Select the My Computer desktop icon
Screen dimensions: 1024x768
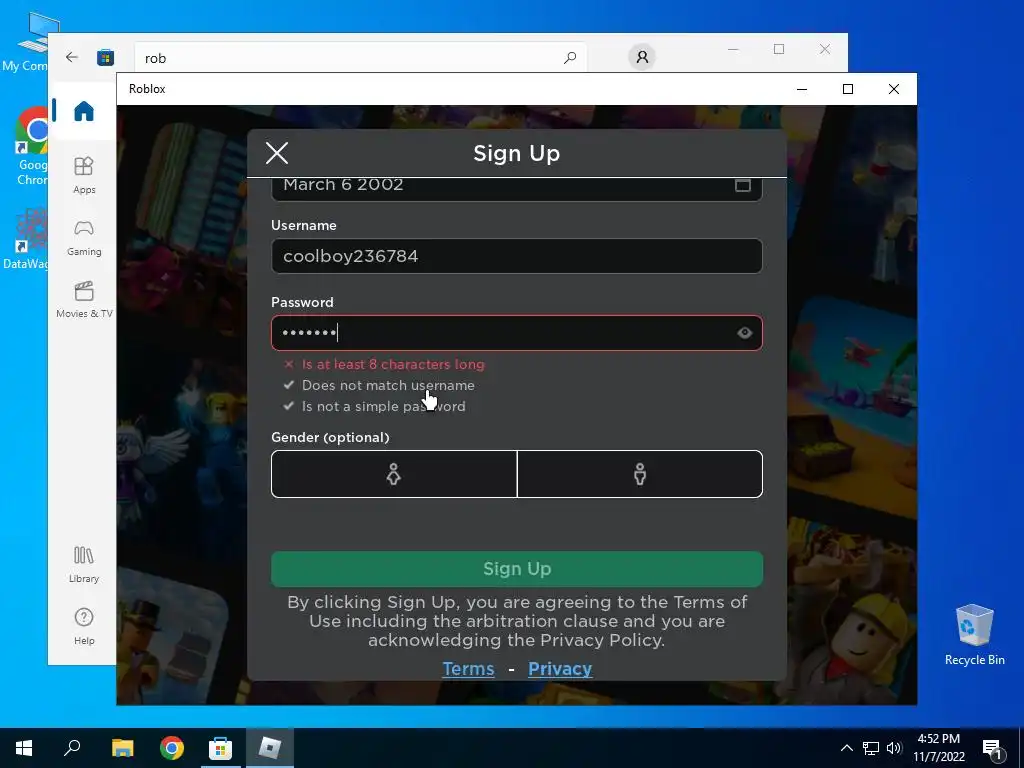coord(26,40)
